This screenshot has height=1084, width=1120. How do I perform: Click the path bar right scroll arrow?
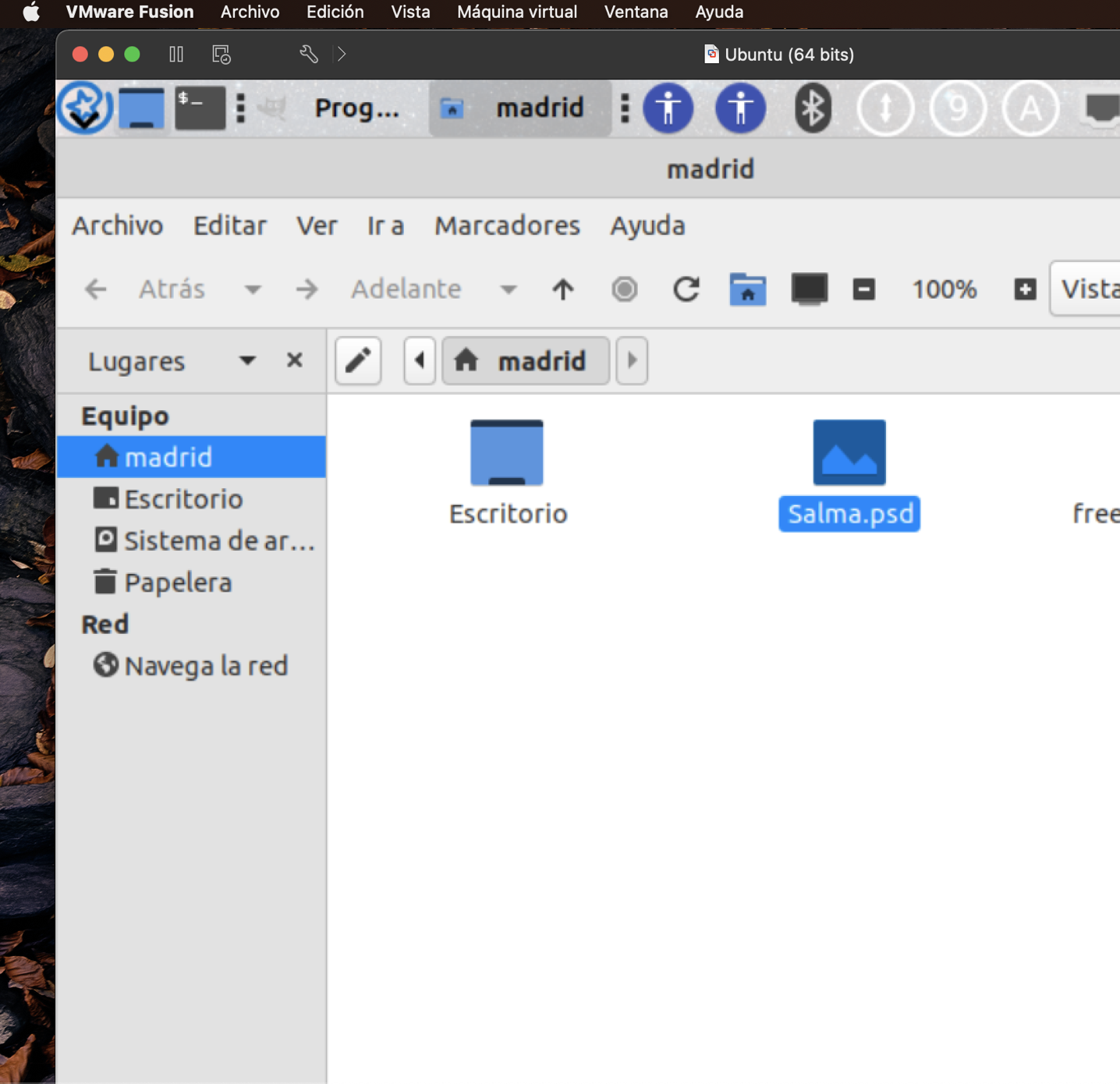pos(632,361)
